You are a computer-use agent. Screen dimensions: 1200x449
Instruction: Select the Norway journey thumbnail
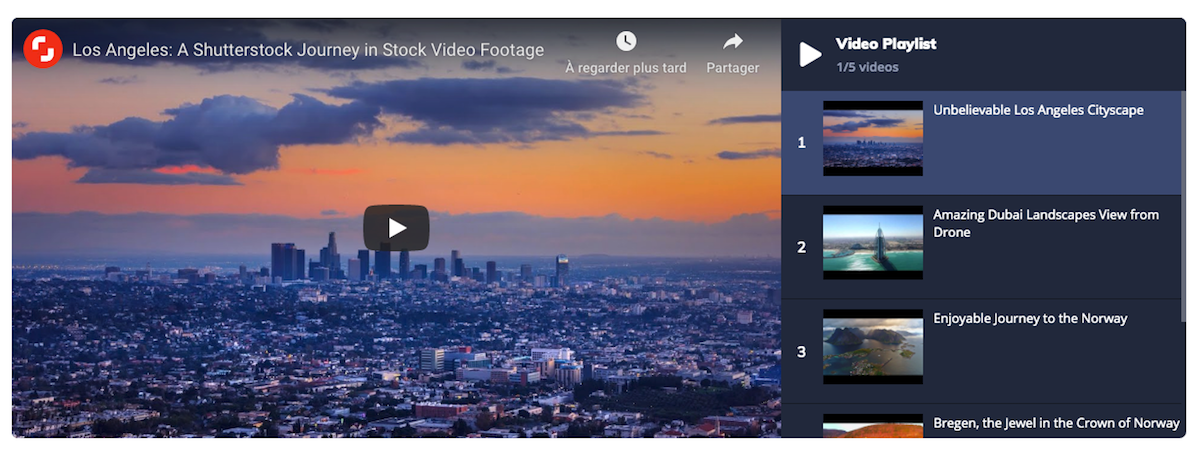pos(873,347)
